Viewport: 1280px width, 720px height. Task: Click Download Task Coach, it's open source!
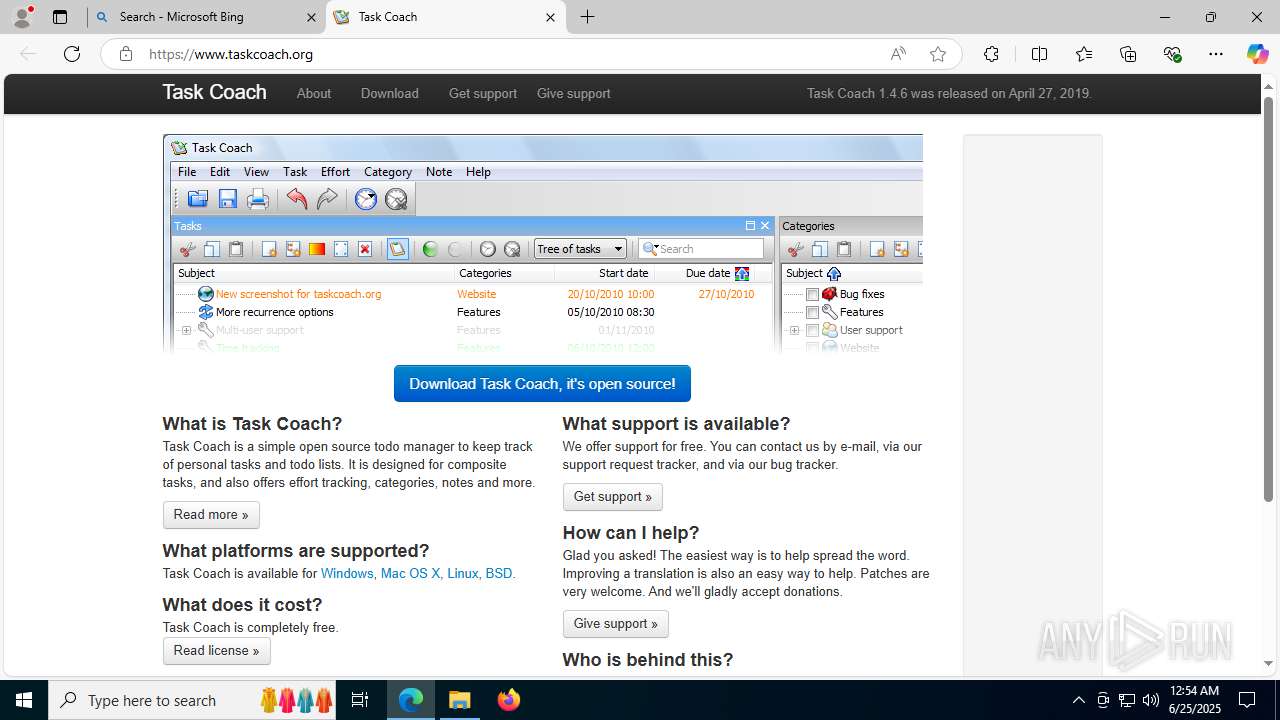tap(542, 384)
